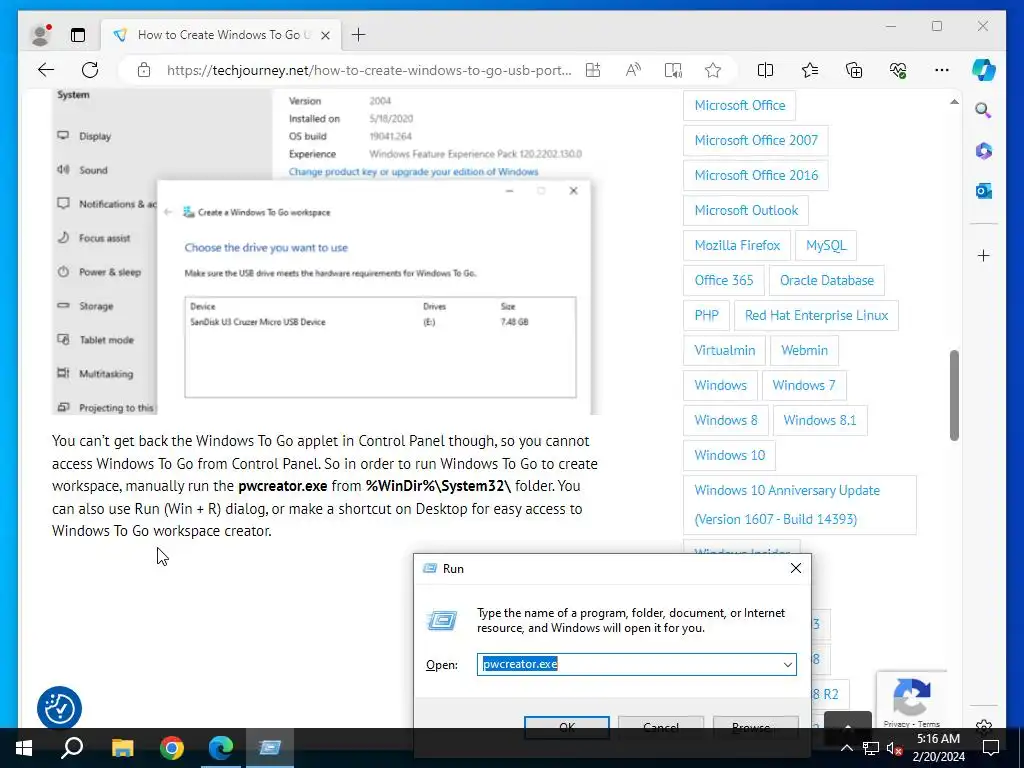The width and height of the screenshot is (1024, 768).
Task: Launch Copilot from the toolbar
Action: click(984, 70)
